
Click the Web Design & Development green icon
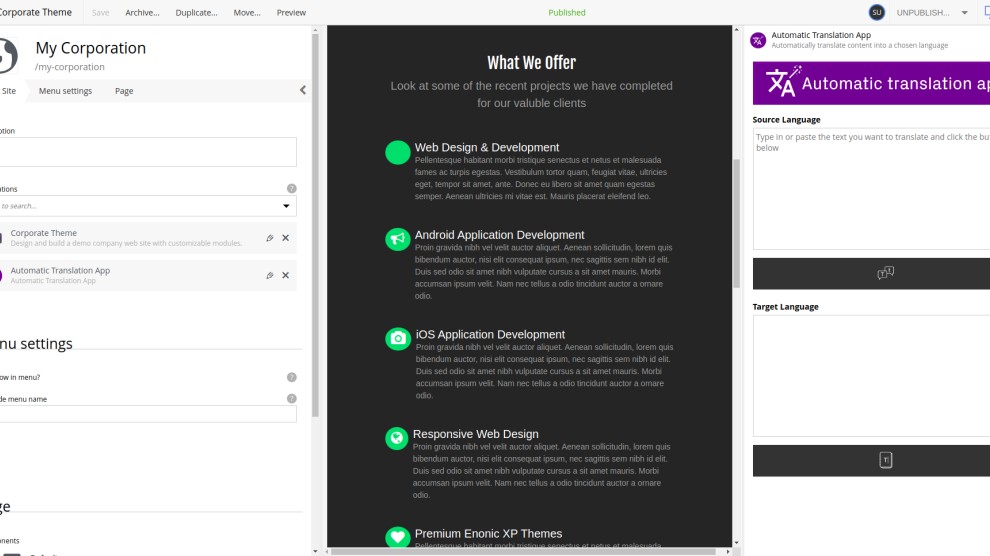(x=398, y=153)
